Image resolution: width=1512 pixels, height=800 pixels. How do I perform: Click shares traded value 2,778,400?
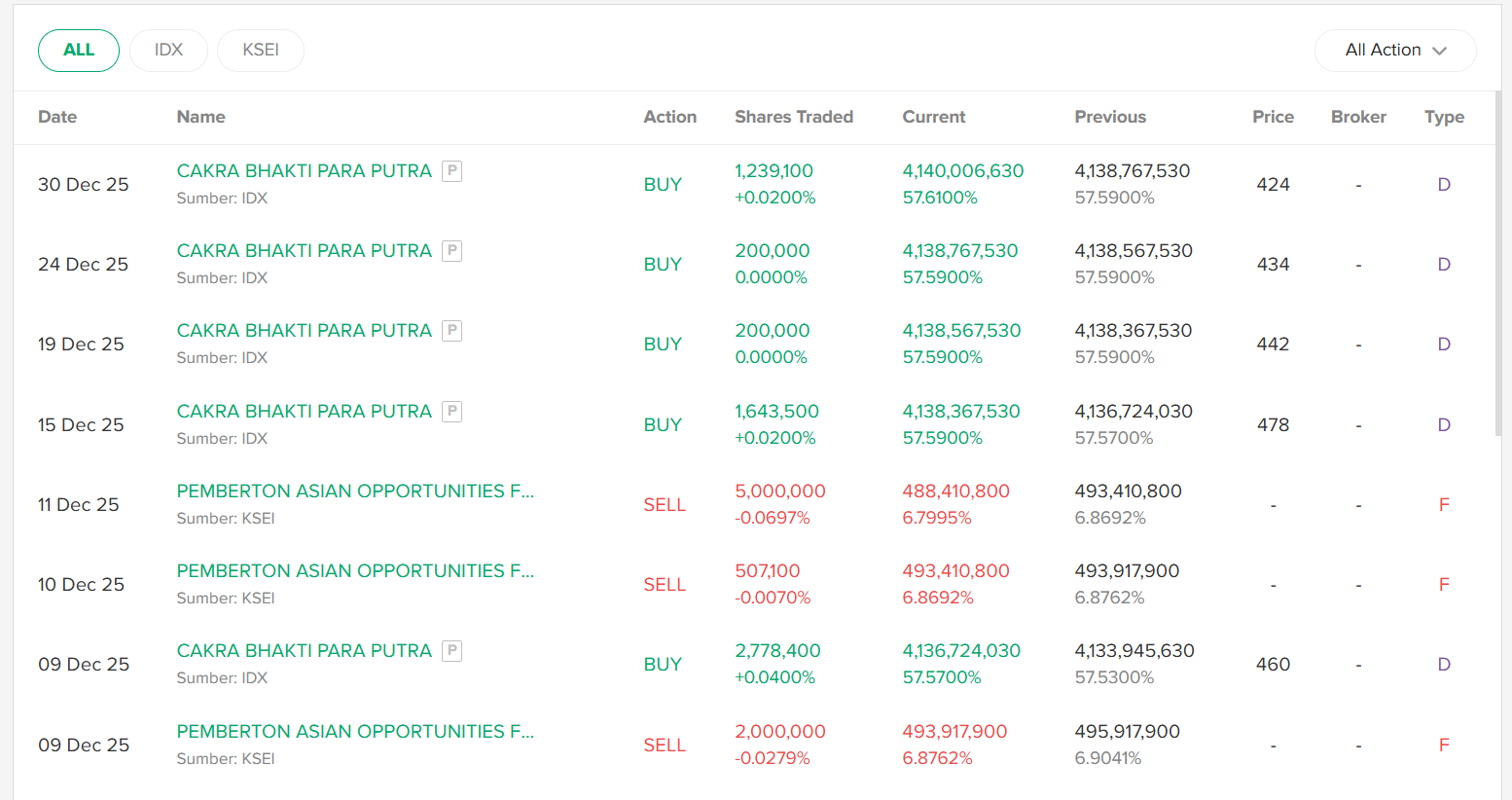pos(778,651)
